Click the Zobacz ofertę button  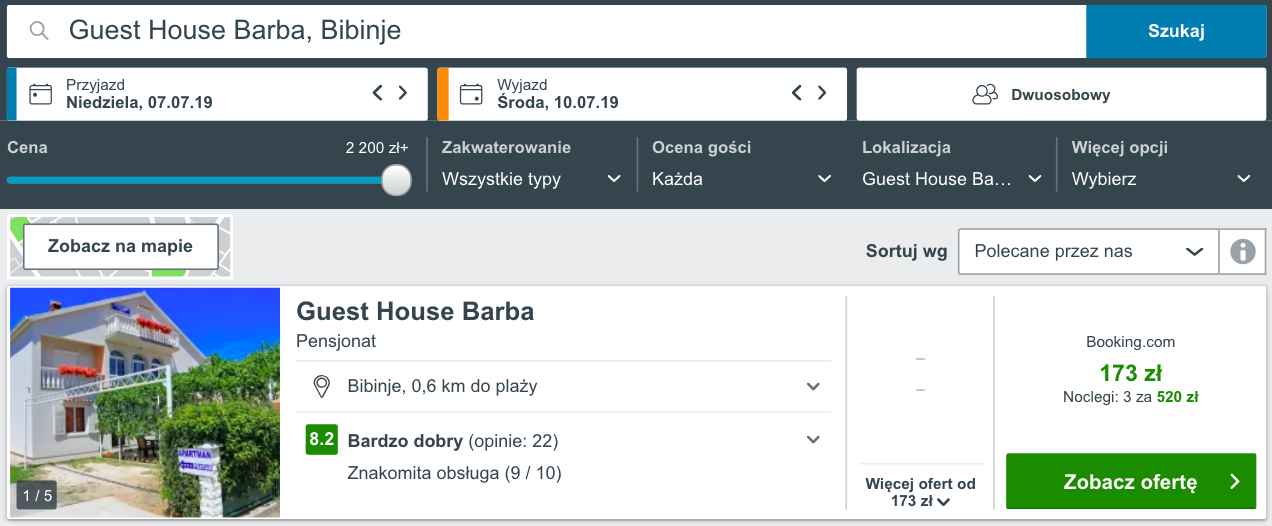[x=1131, y=482]
